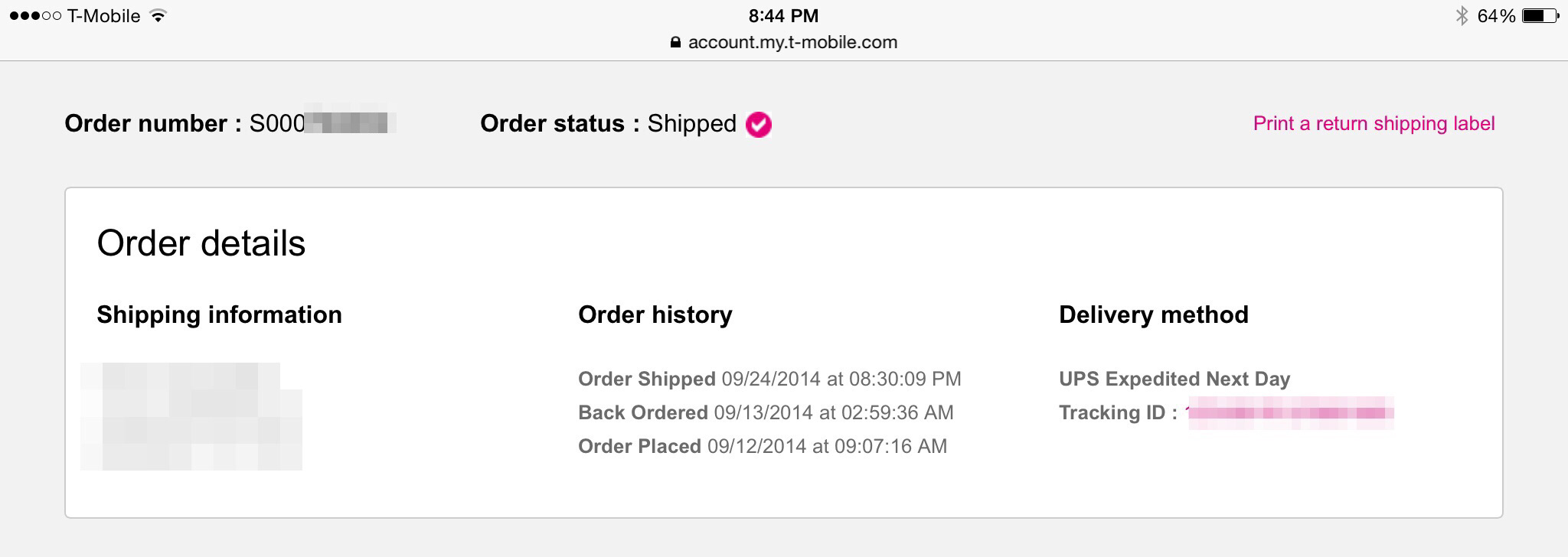The width and height of the screenshot is (1568, 557).
Task: Click the Order Shipped history entry
Action: 769,379
